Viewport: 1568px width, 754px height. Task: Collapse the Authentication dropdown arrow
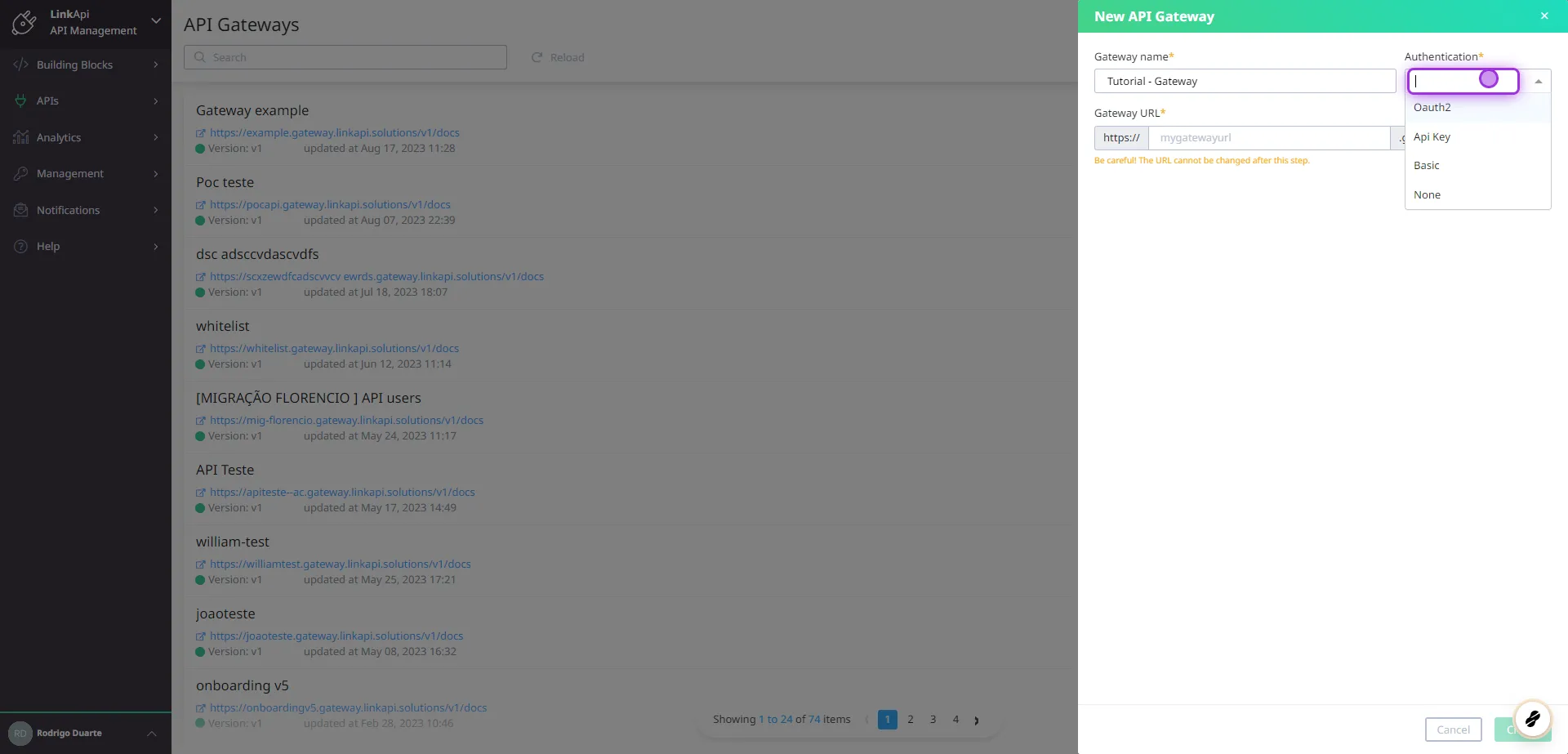click(1538, 81)
